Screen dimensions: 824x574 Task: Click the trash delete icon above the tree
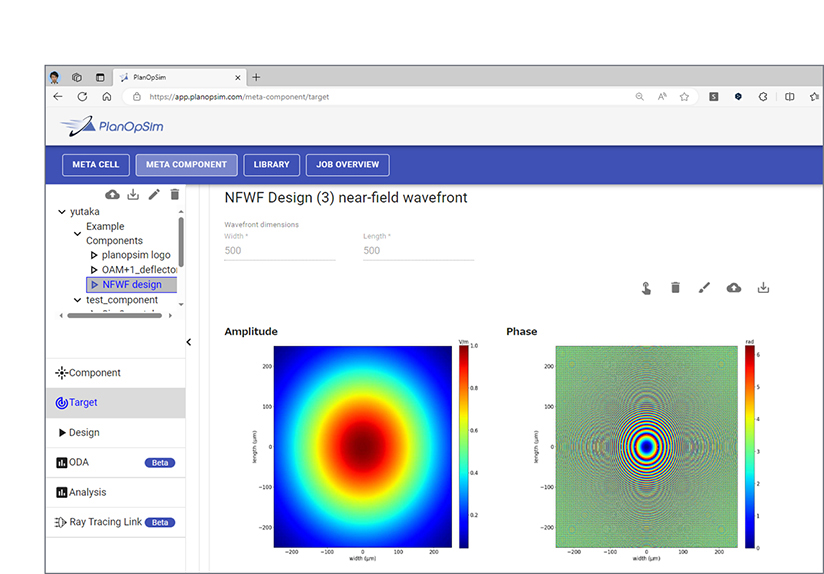pyautogui.click(x=175, y=194)
